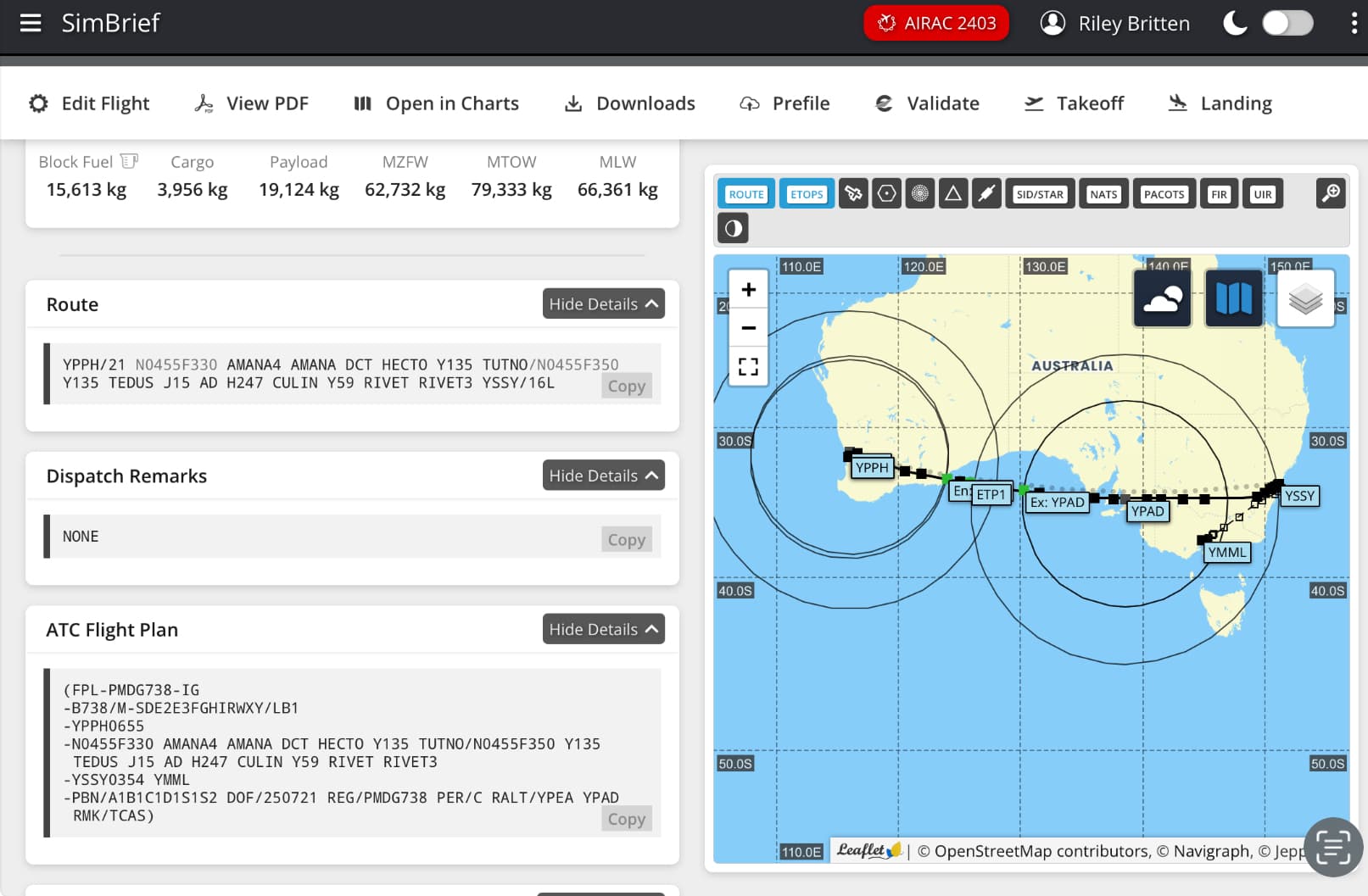This screenshot has width=1368, height=896.
Task: Click the Block Fuel value 15,613 kg
Action: (87, 190)
